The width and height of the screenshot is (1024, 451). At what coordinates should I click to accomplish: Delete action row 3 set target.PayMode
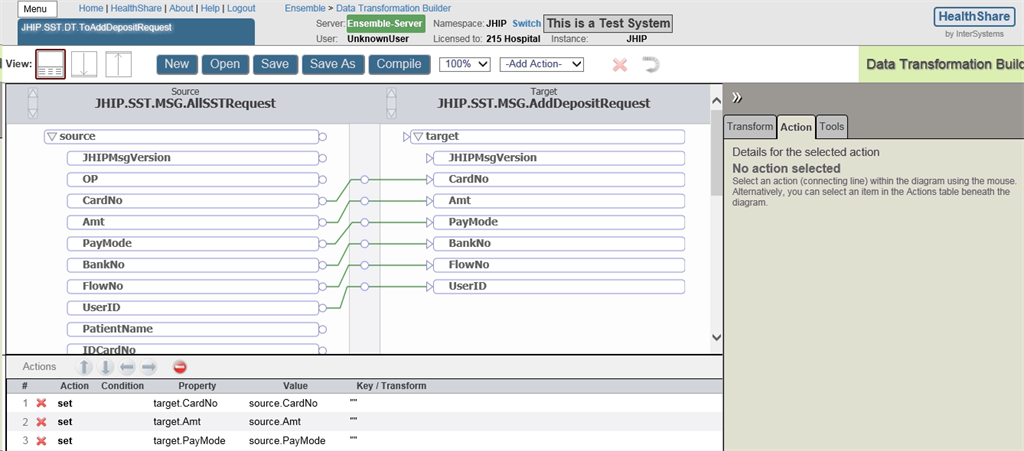[41, 440]
